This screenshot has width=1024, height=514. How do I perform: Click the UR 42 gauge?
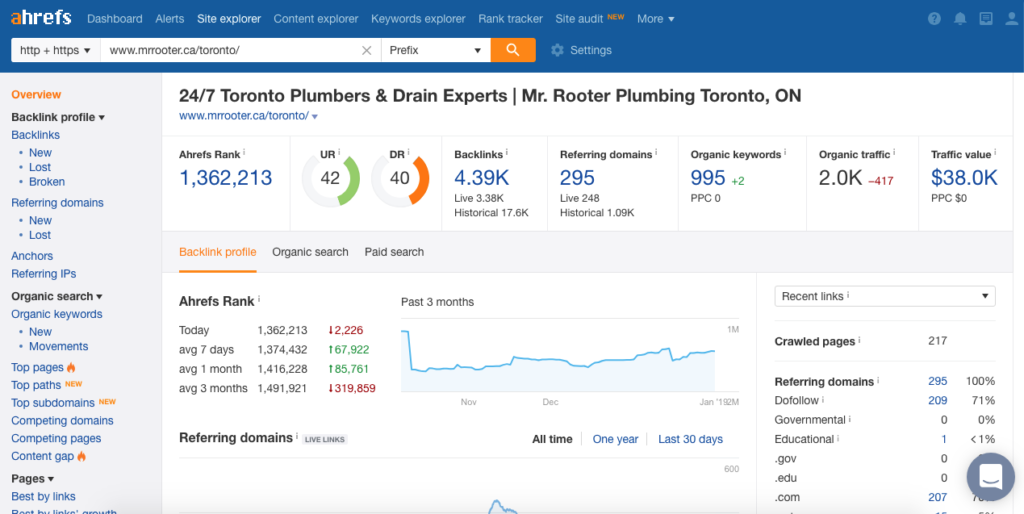click(330, 178)
